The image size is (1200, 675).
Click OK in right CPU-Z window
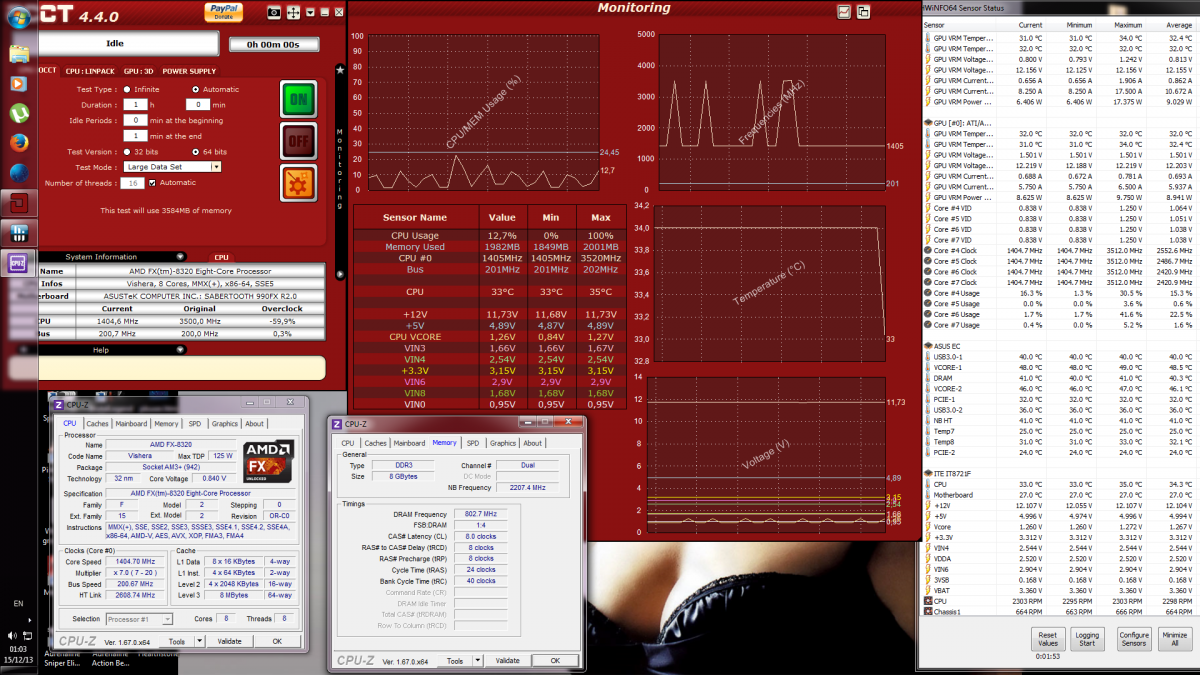point(555,661)
